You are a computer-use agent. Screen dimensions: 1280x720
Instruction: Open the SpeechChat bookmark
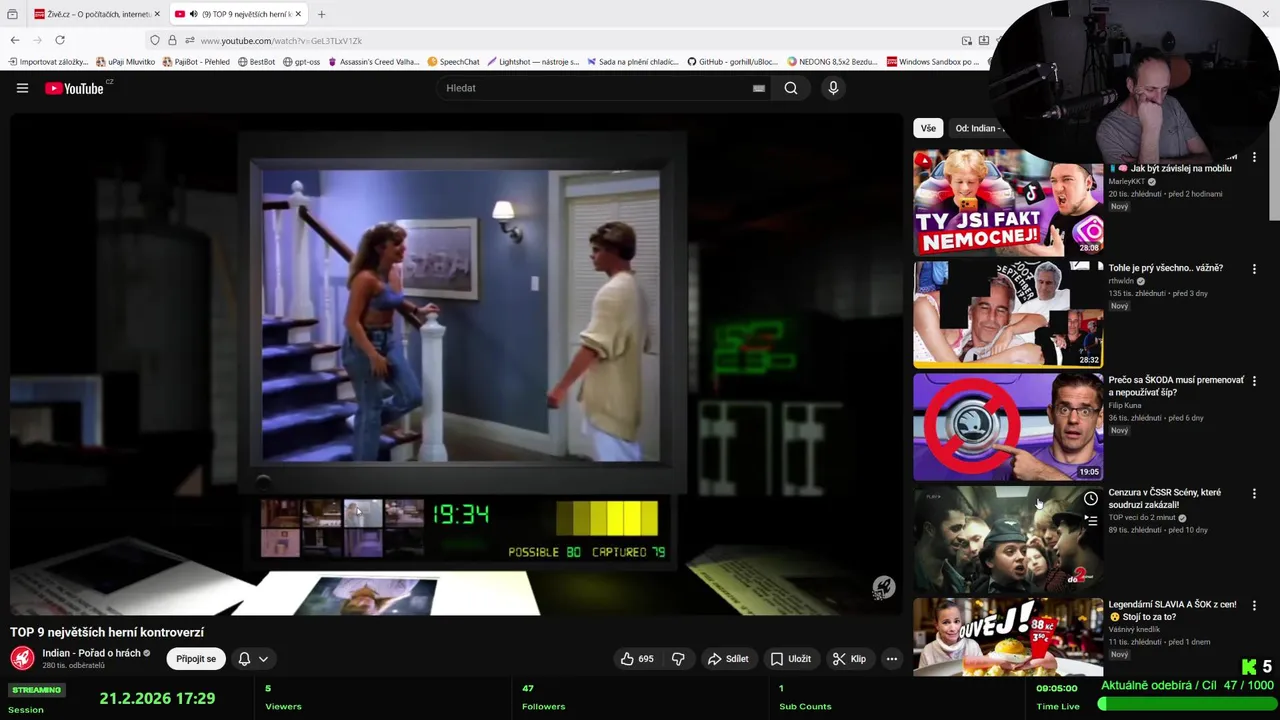tap(454, 62)
